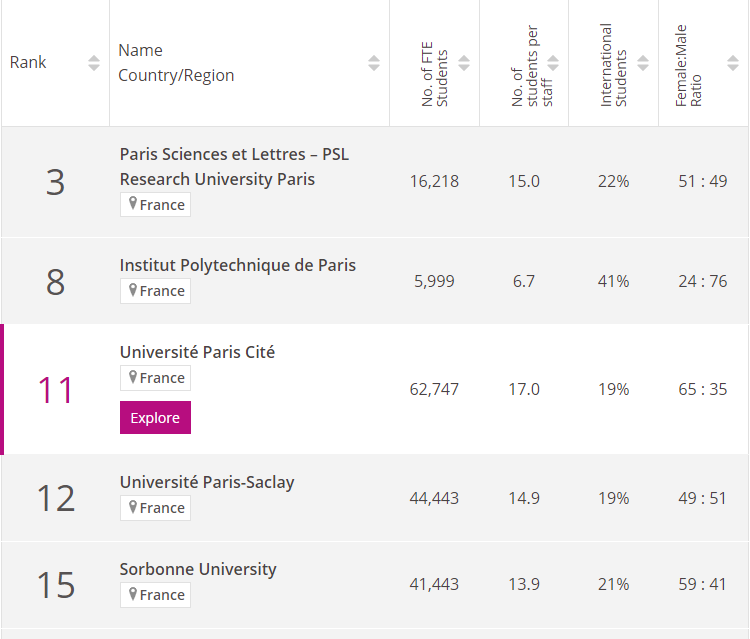The height and width of the screenshot is (639, 750).
Task: Sort by No. of FTE Students
Action: [x=464, y=63]
